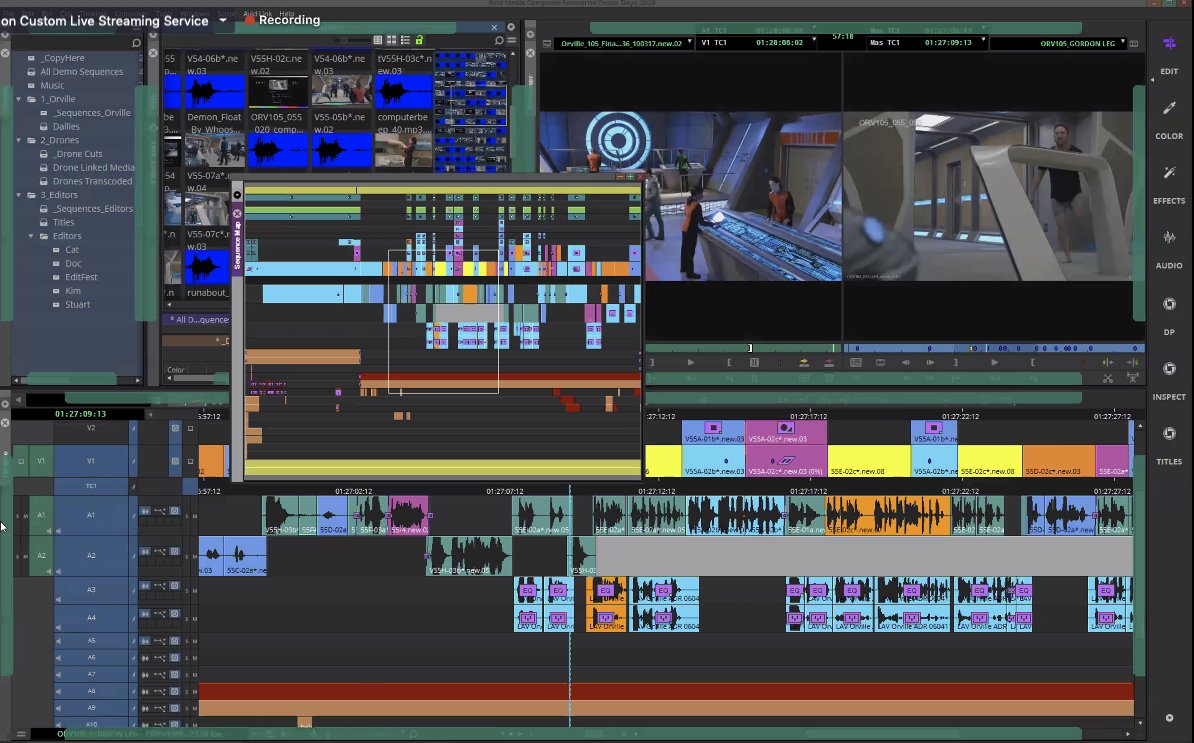Viewport: 1194px width, 743px height.
Task: Click Extract icon with green arrows
Action: [1132, 362]
